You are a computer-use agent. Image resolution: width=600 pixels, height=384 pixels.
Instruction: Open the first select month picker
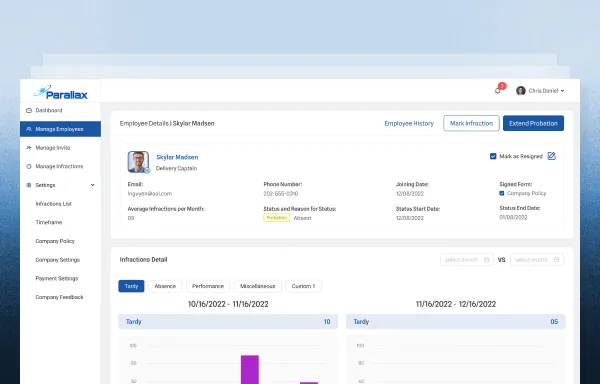pos(467,260)
